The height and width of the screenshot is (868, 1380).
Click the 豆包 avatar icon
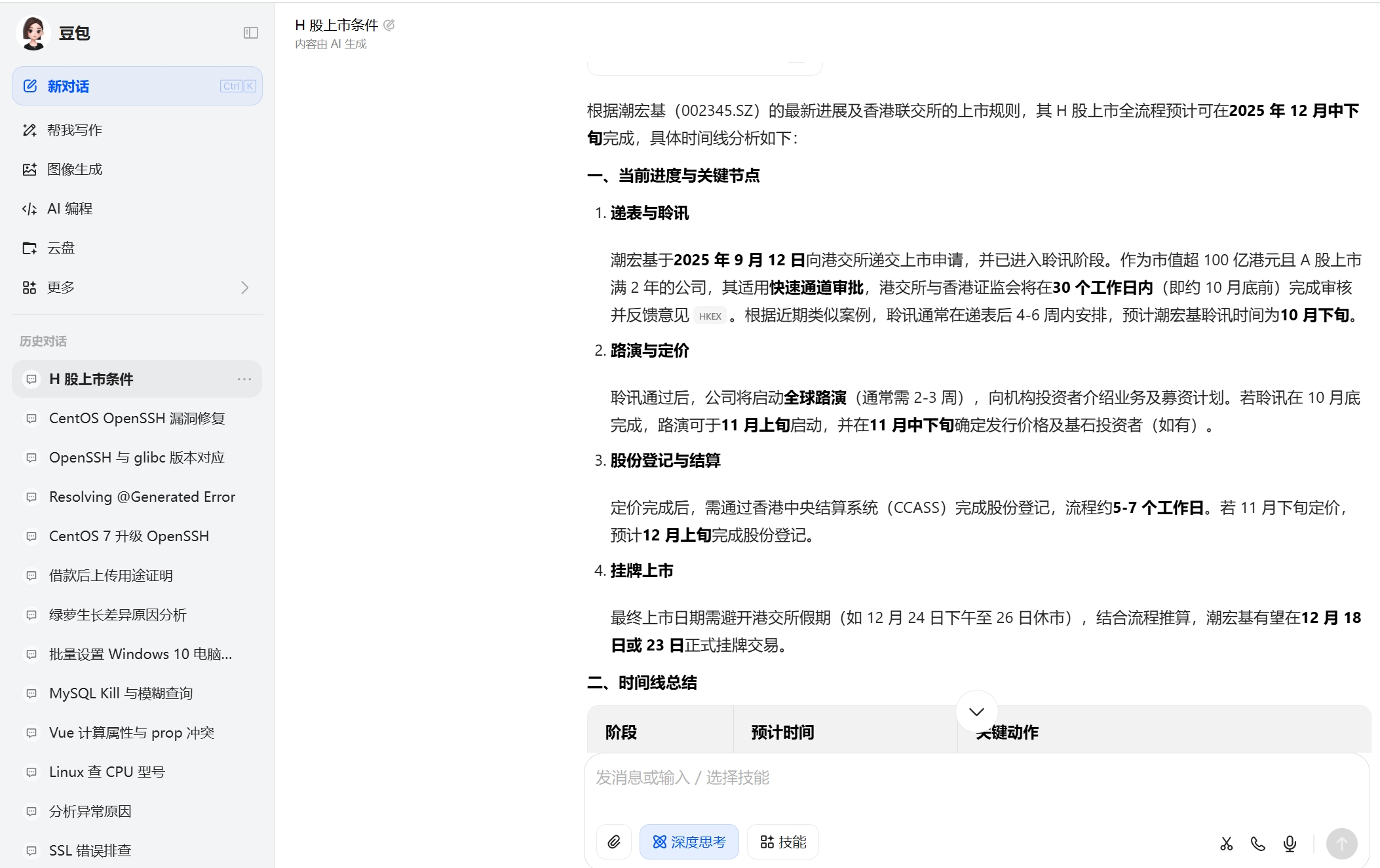(x=33, y=33)
